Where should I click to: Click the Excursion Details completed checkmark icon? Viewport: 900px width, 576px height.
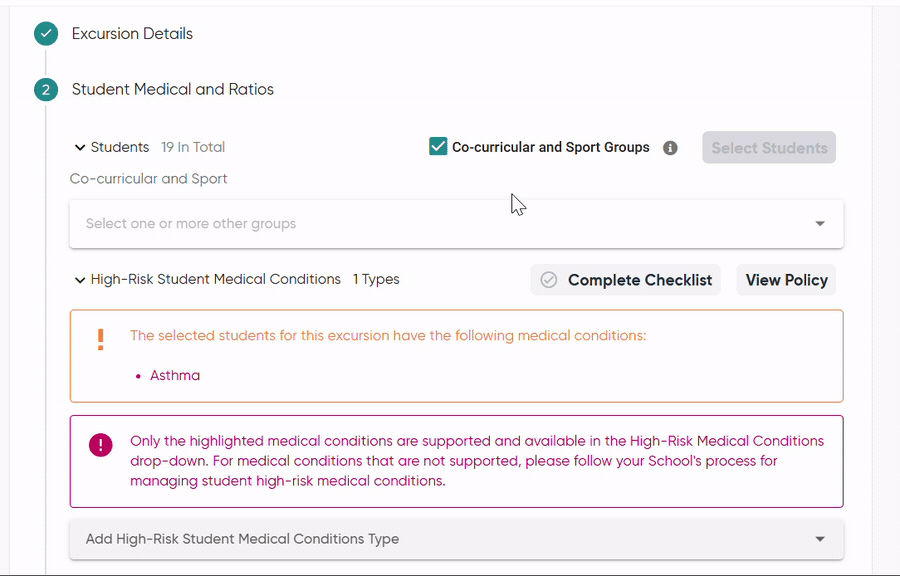pyautogui.click(x=46, y=34)
